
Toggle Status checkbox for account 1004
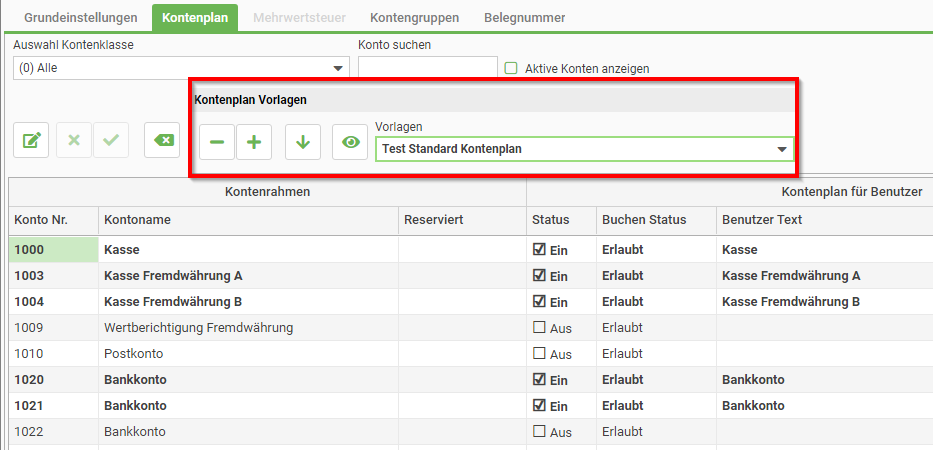[539, 301]
